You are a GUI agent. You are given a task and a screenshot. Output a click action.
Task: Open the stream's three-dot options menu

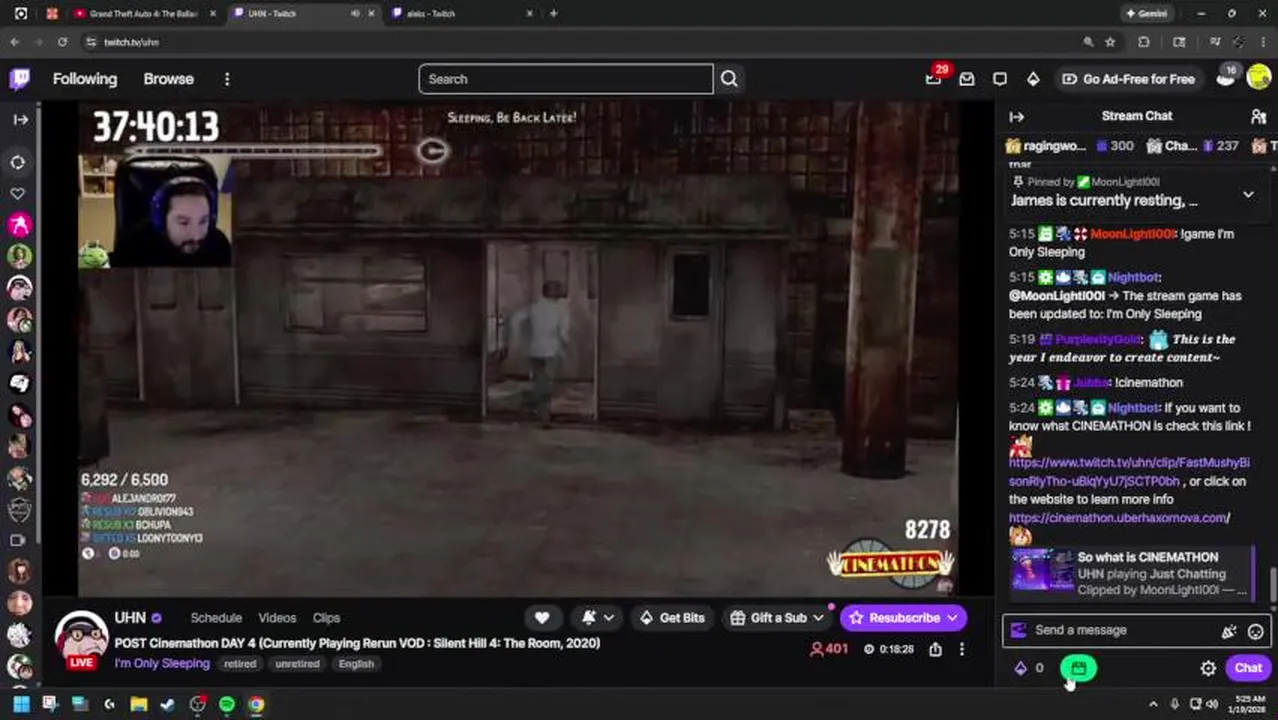point(962,649)
